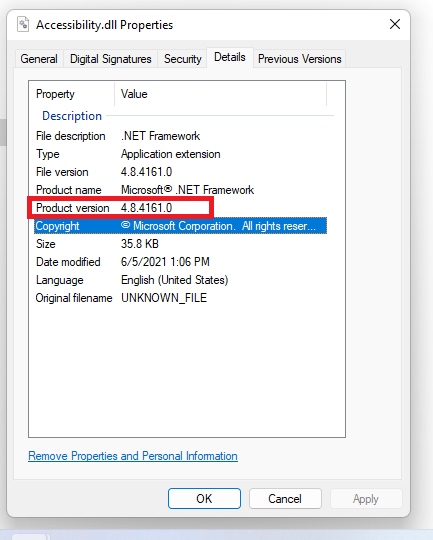Click the Value column header

point(220,94)
